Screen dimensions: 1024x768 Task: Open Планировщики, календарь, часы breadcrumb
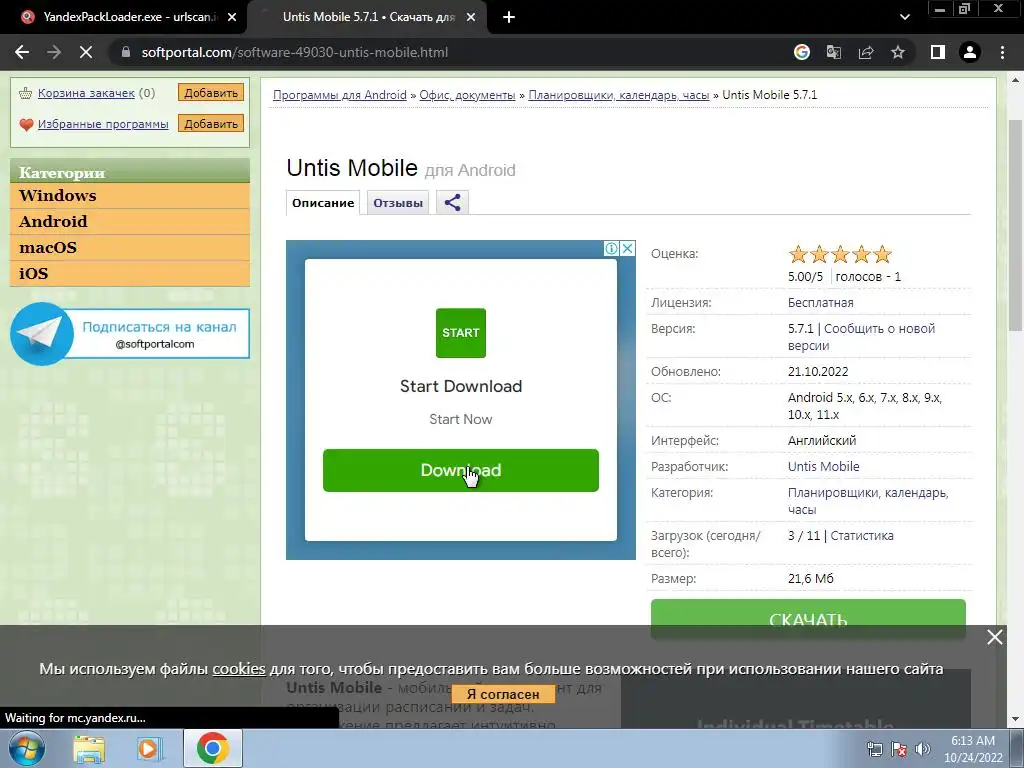618,95
